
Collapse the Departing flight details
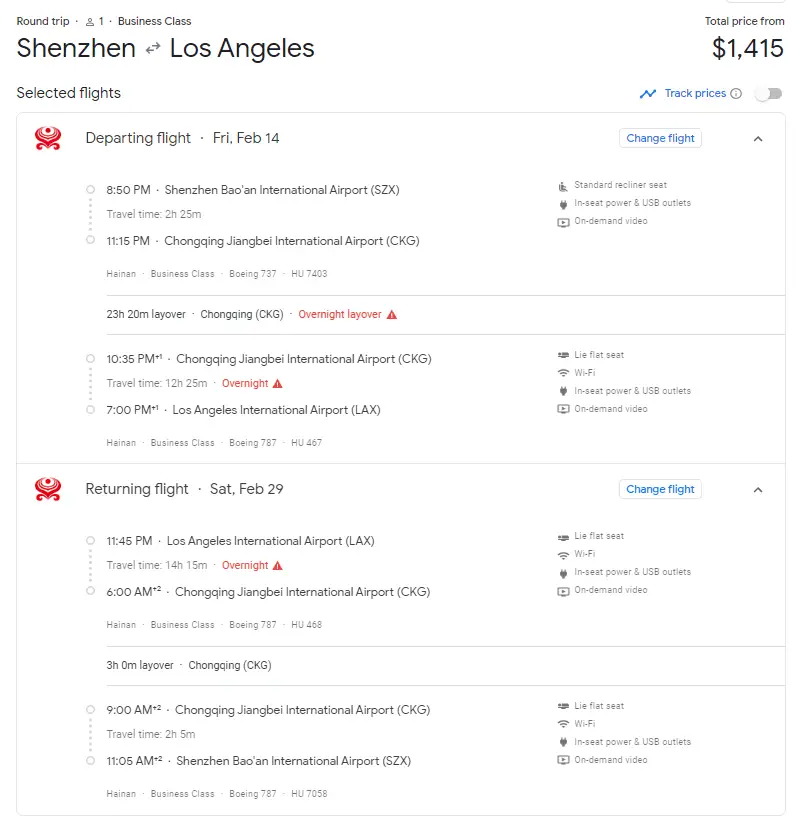[x=757, y=139]
